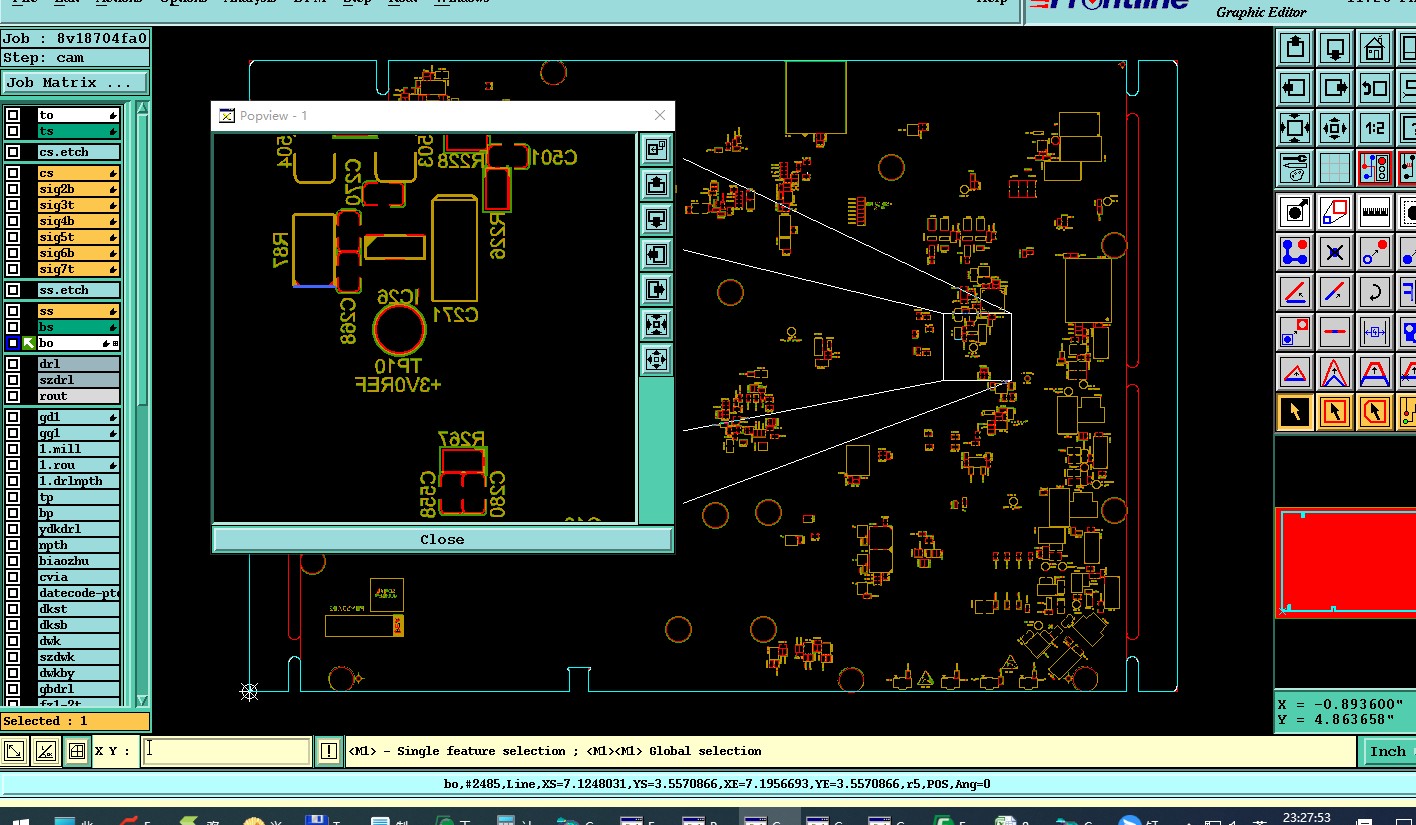Open the Job Matrix ... button
Image resolution: width=1416 pixels, height=825 pixels.
coord(75,83)
